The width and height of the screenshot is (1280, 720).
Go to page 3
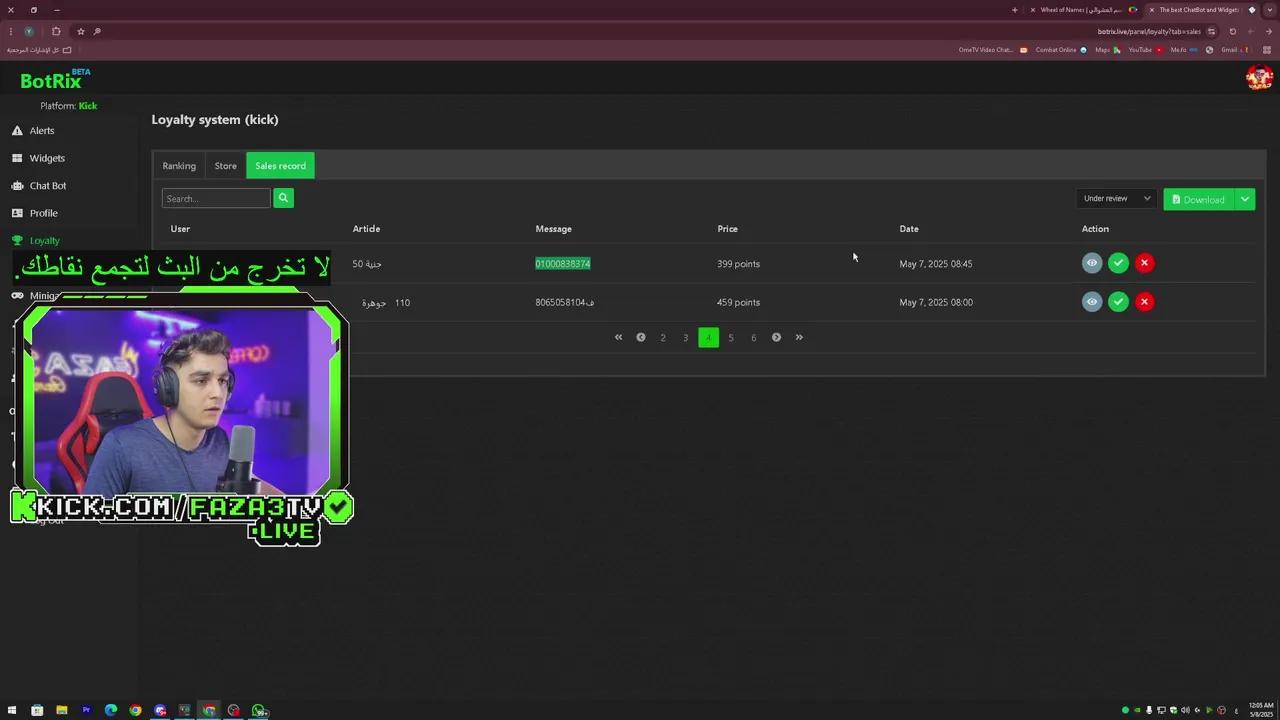[x=686, y=338]
